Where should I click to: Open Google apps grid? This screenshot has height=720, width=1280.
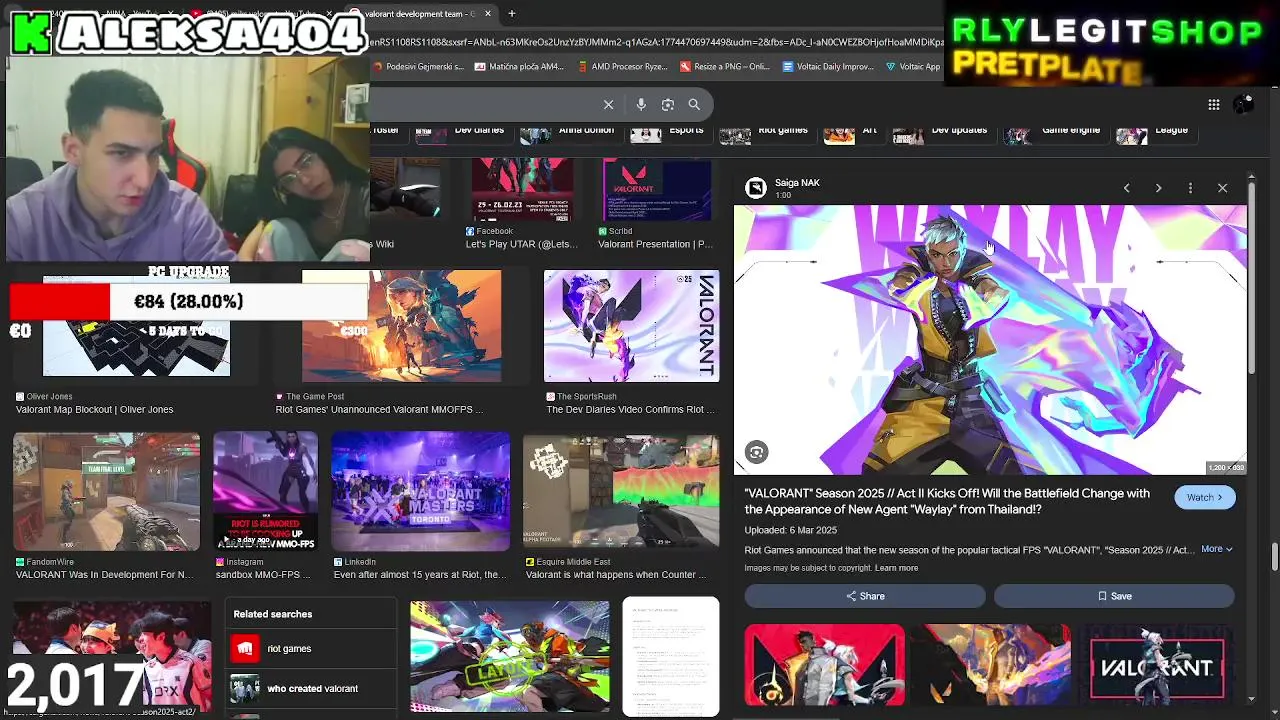1213,104
